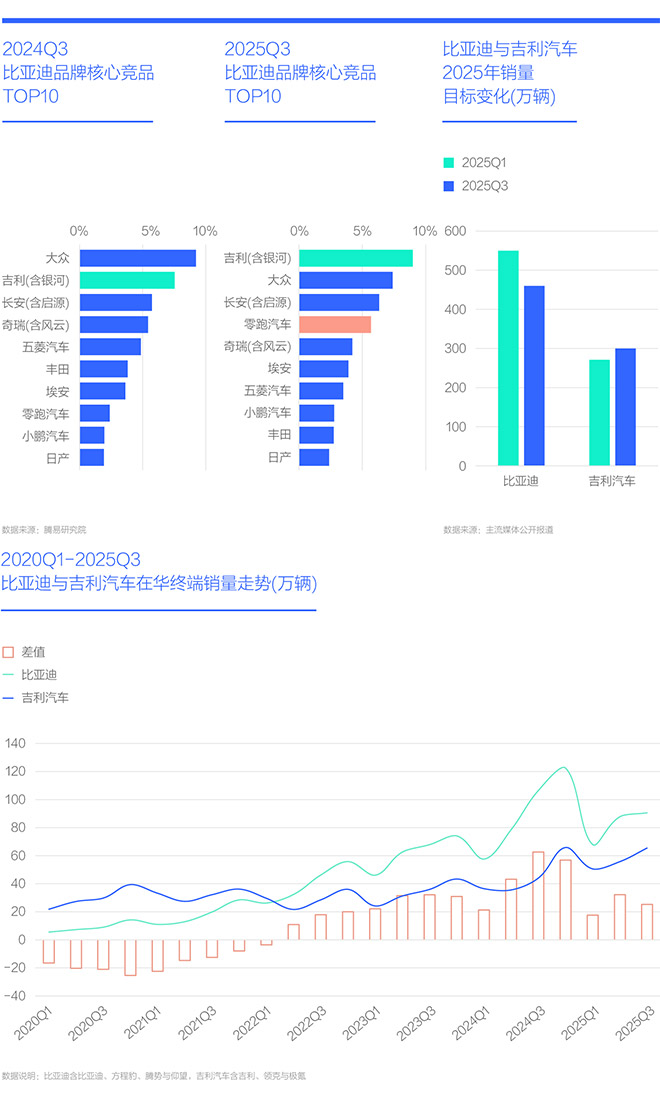660x1099 pixels.
Task: Click the 差值 bar at 2025Q3
Action: pos(647,922)
